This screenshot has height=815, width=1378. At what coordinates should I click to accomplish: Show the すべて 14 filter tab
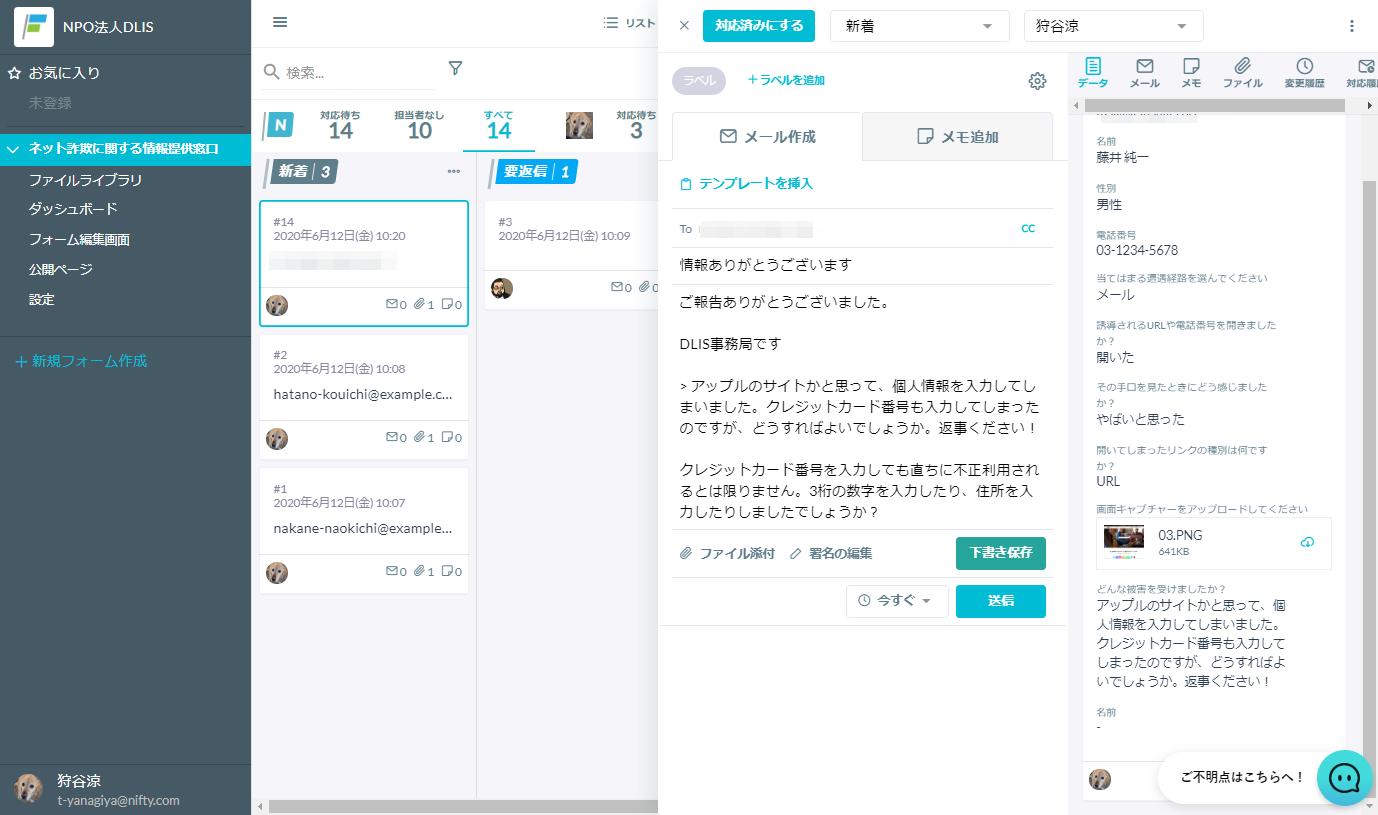coord(499,125)
